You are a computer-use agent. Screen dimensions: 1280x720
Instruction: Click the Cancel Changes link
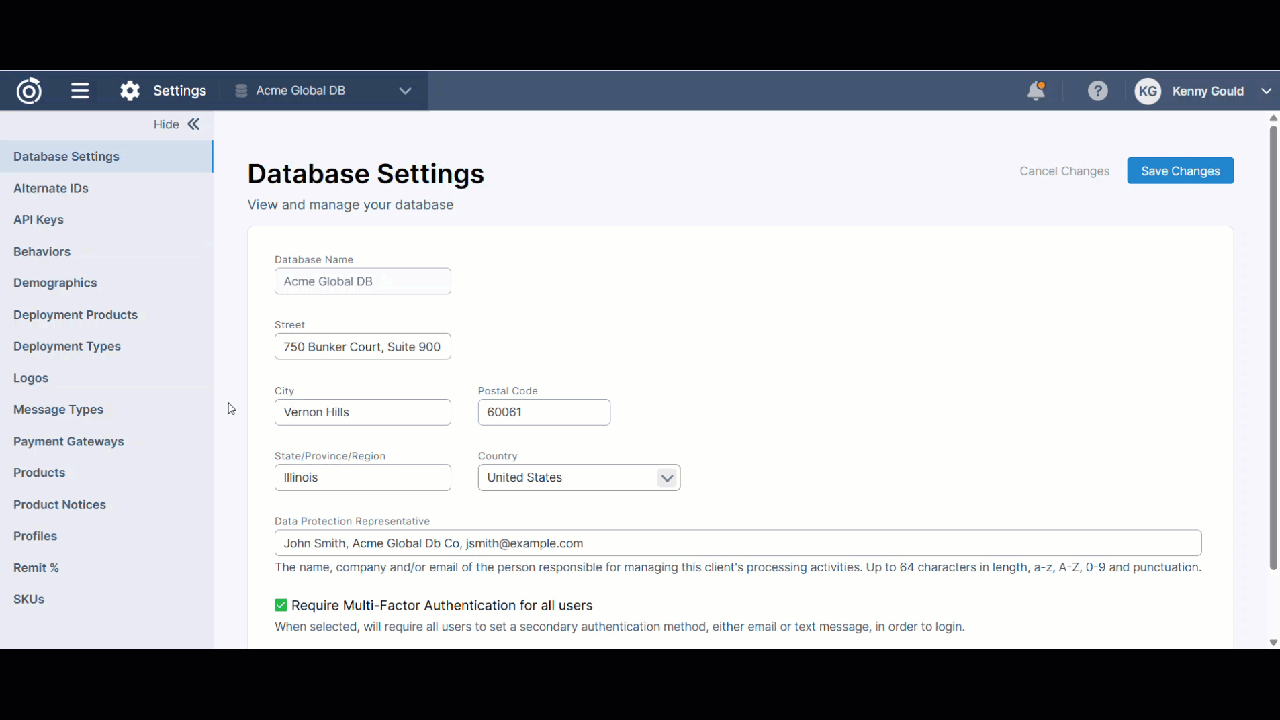[1064, 171]
